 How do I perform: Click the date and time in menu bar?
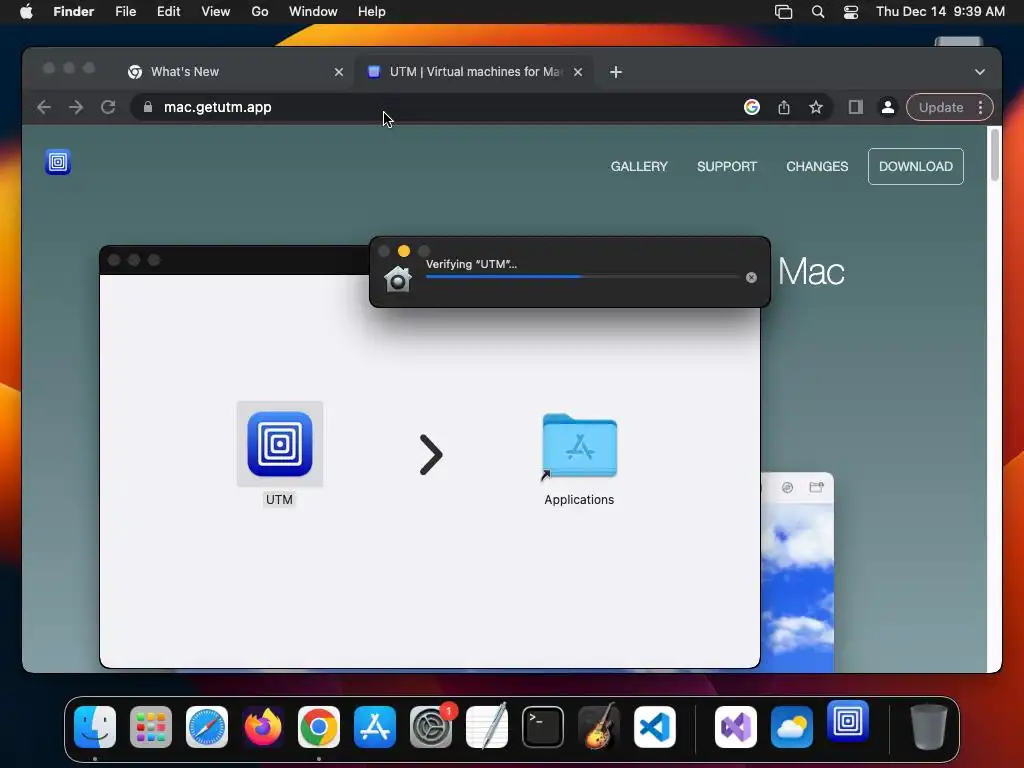tap(940, 12)
